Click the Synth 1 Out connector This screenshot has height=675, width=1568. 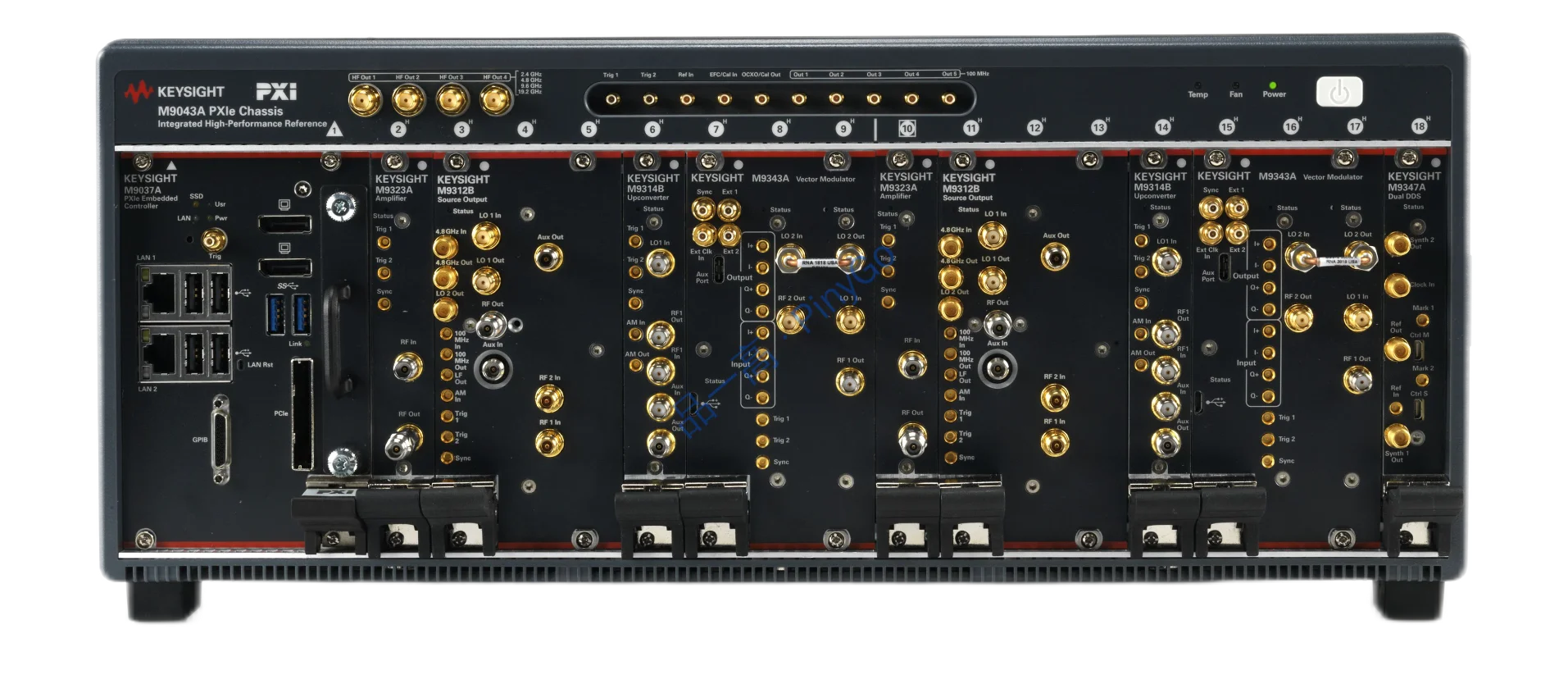[x=1397, y=436]
